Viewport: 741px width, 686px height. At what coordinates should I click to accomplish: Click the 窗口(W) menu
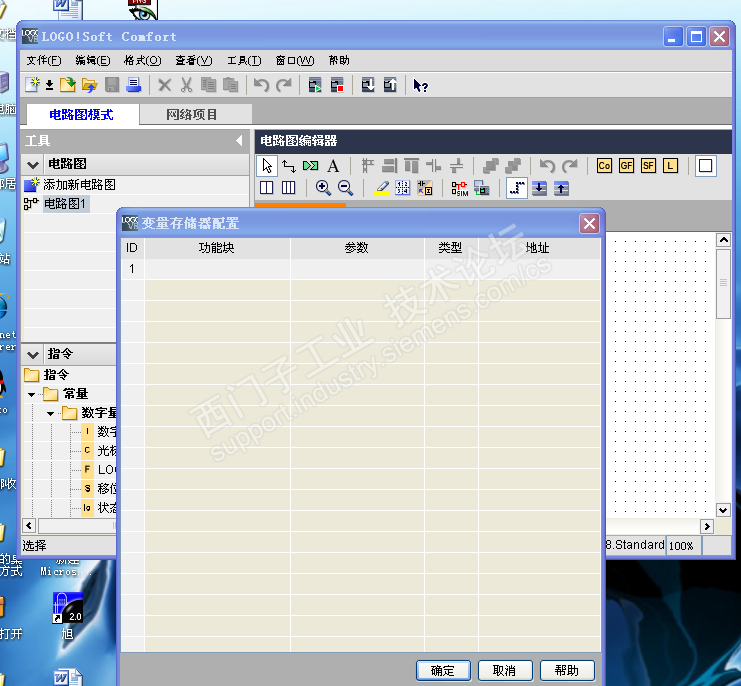pyautogui.click(x=295, y=60)
